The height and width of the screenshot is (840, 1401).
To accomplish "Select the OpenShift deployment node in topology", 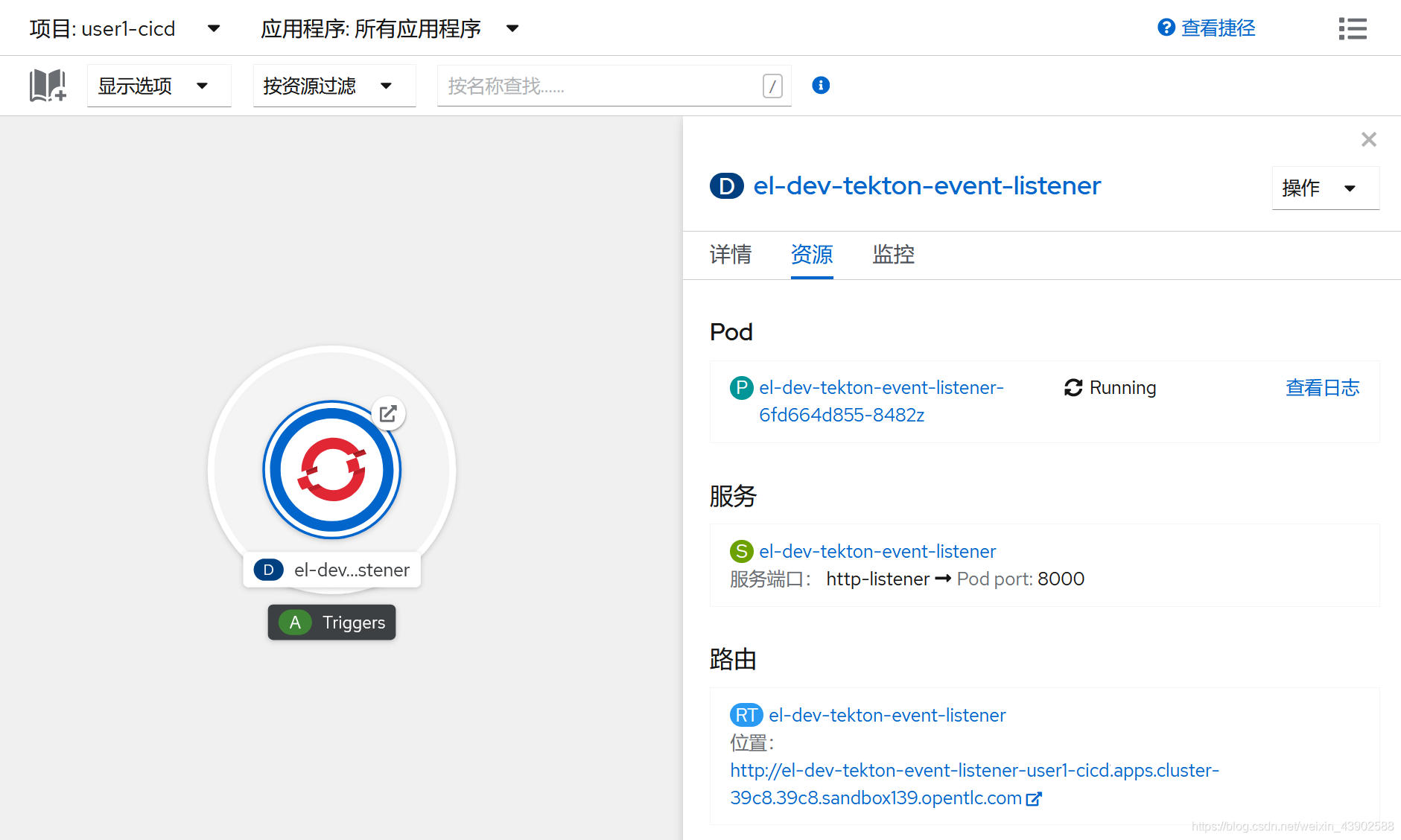I will point(332,470).
